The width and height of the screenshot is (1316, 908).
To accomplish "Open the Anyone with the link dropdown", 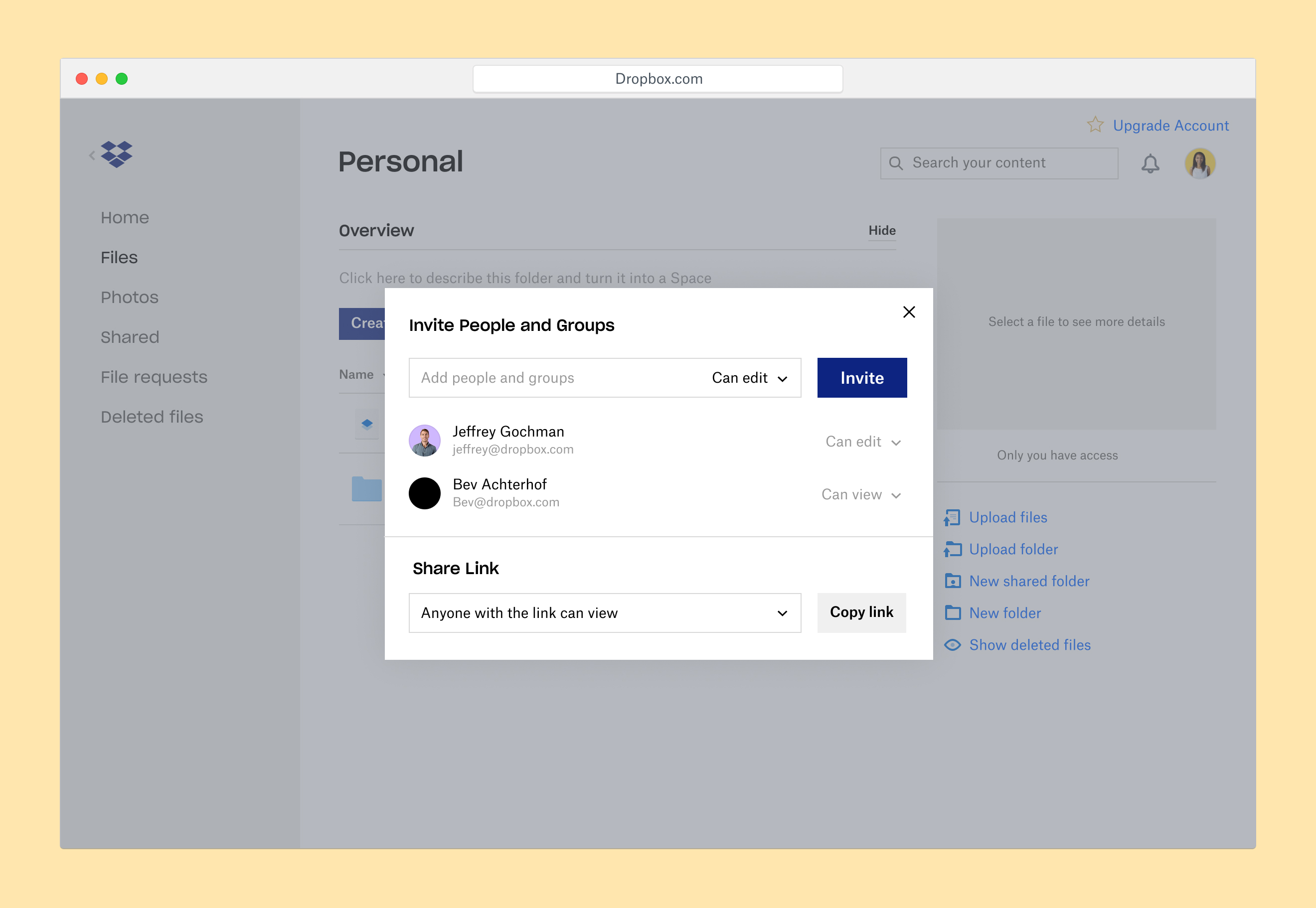I will pyautogui.click(x=604, y=613).
